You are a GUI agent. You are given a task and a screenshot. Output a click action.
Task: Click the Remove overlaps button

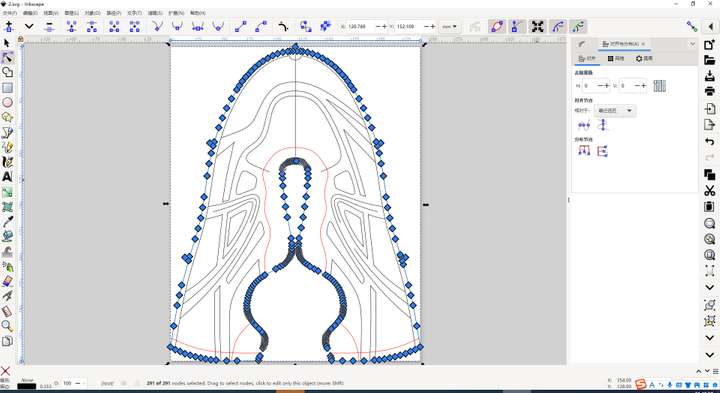659,86
